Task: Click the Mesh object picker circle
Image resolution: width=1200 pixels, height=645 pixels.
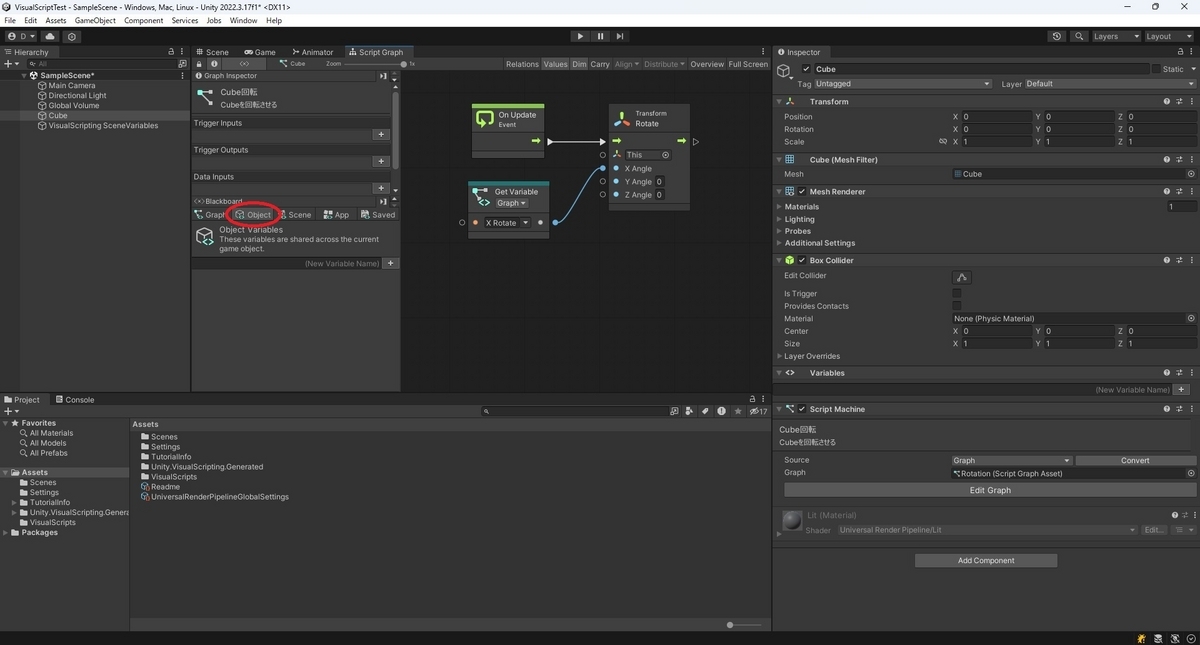Action: coord(1190,174)
